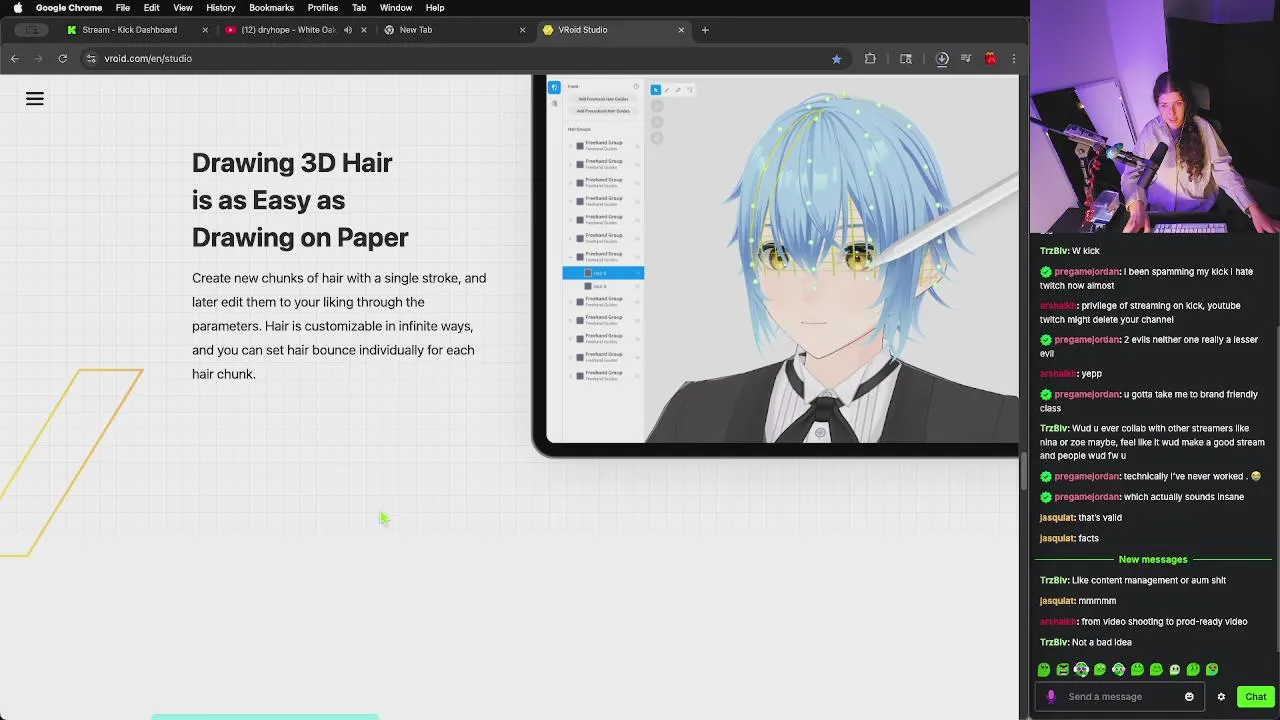The image size is (1280, 720).
Task: Open the Window menu
Action: click(396, 8)
